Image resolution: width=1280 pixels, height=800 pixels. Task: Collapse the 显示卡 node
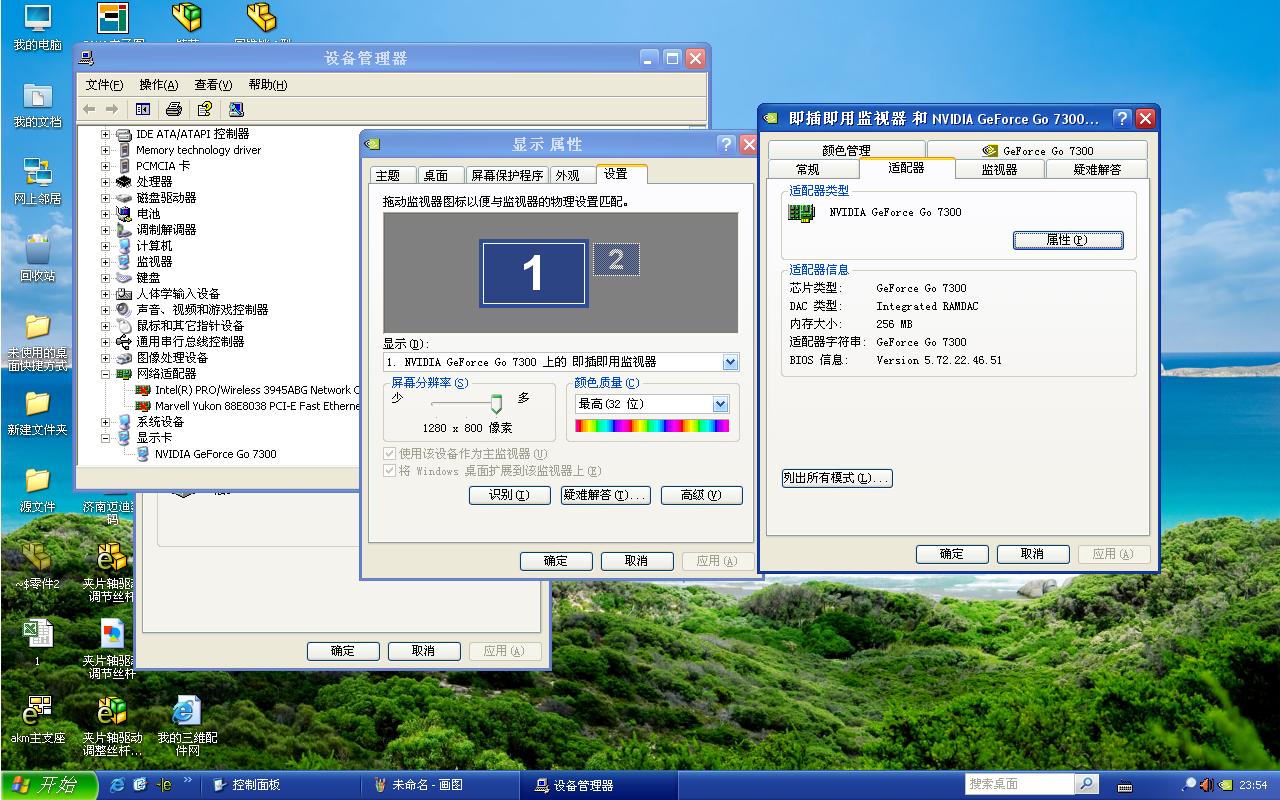pyautogui.click(x=105, y=438)
